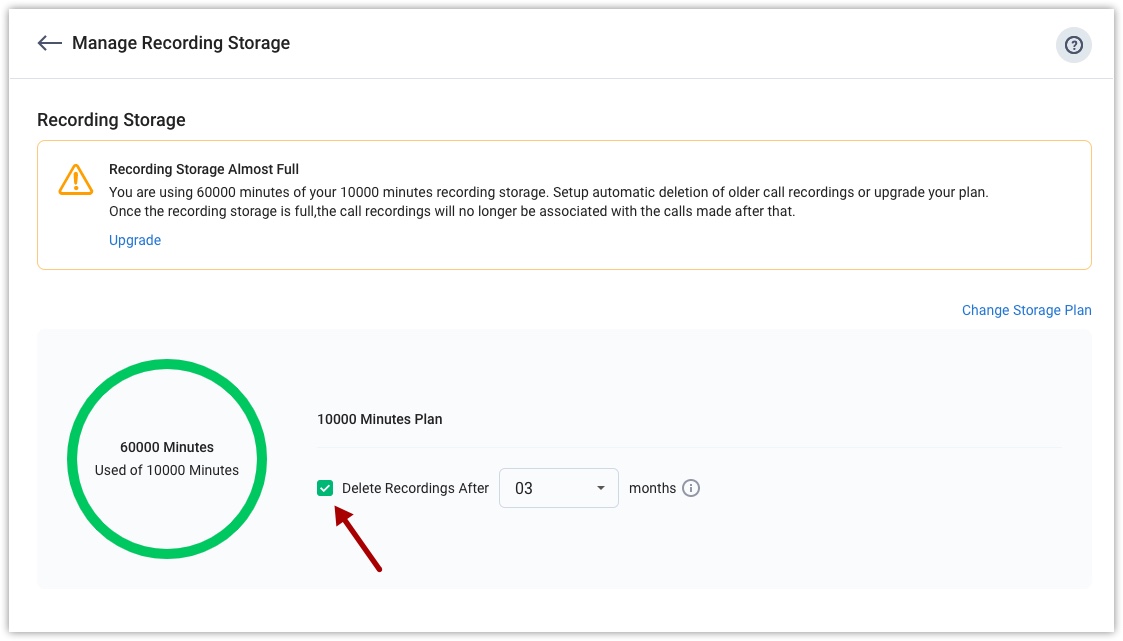Click the storage usage warning message sentence
The width and height of the screenshot is (1123, 641).
(x=548, y=192)
